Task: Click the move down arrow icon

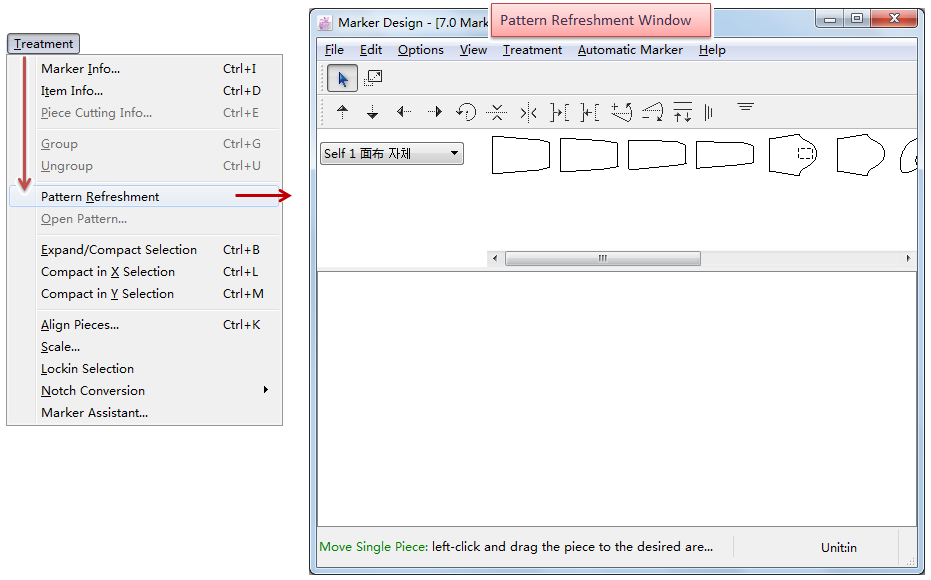Action: point(372,112)
